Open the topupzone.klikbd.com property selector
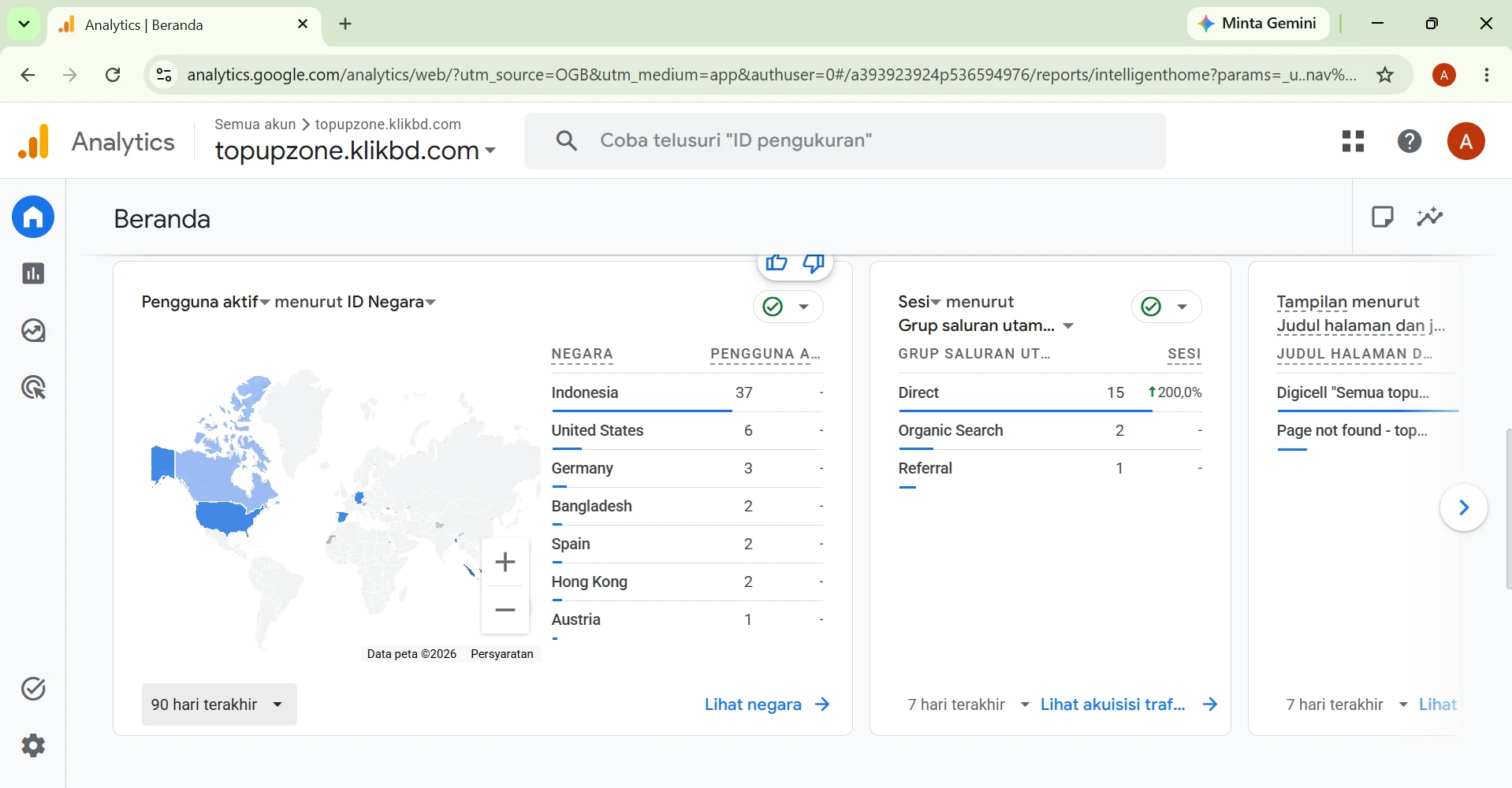The image size is (1512, 788). coord(356,150)
